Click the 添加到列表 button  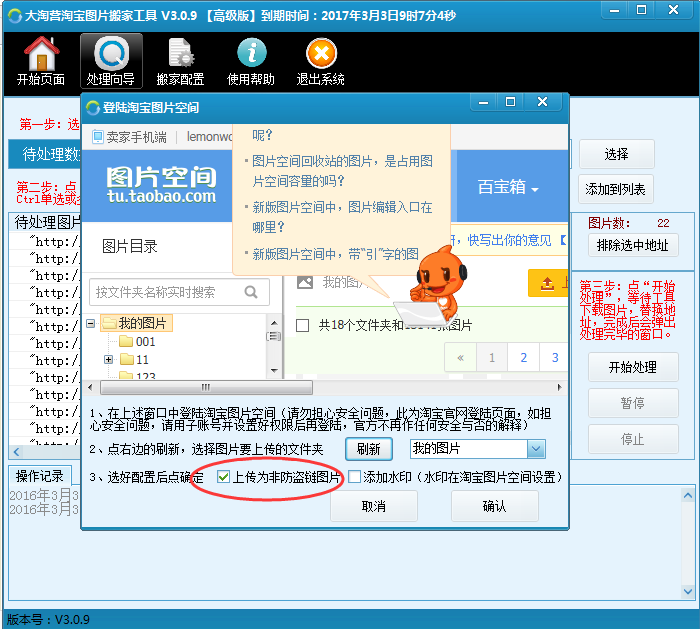pyautogui.click(x=616, y=190)
